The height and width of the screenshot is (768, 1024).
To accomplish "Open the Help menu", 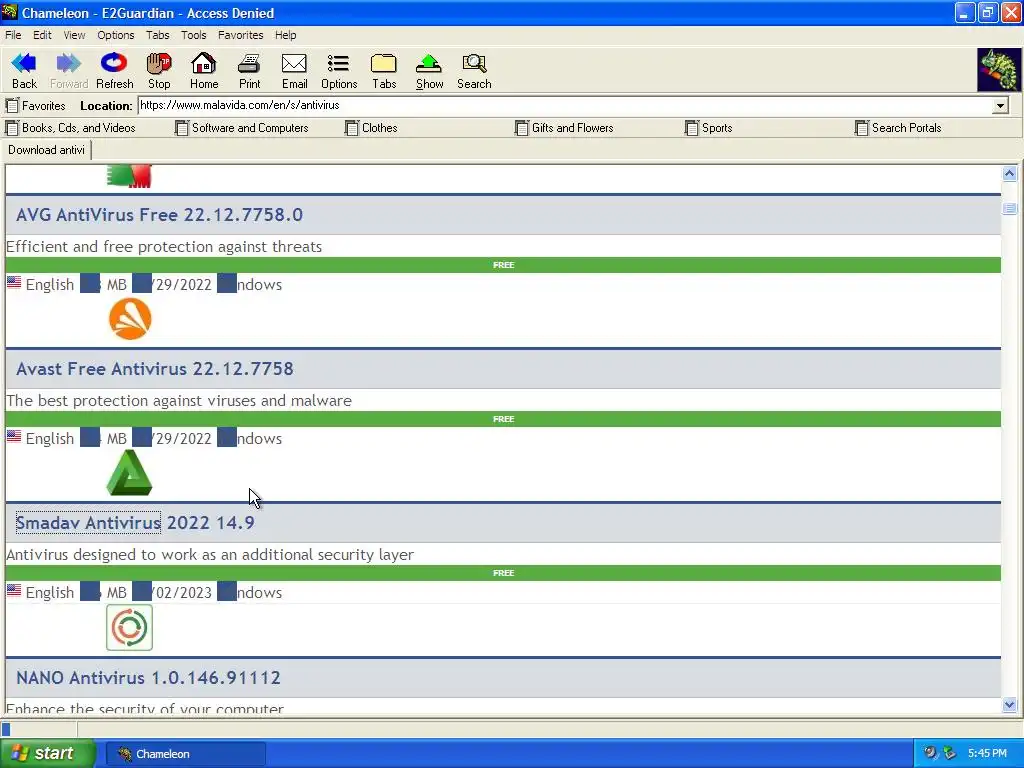I will [285, 35].
